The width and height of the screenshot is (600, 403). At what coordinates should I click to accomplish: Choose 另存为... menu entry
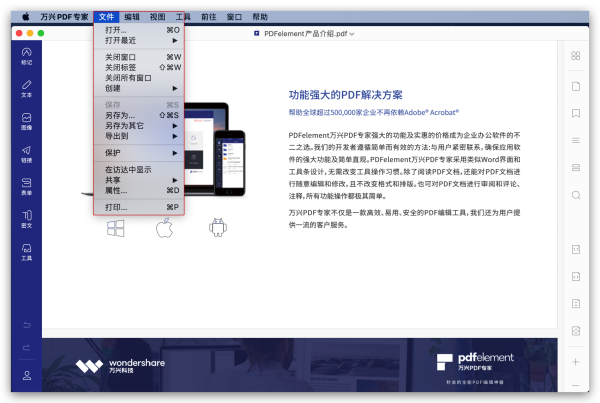click(x=139, y=115)
